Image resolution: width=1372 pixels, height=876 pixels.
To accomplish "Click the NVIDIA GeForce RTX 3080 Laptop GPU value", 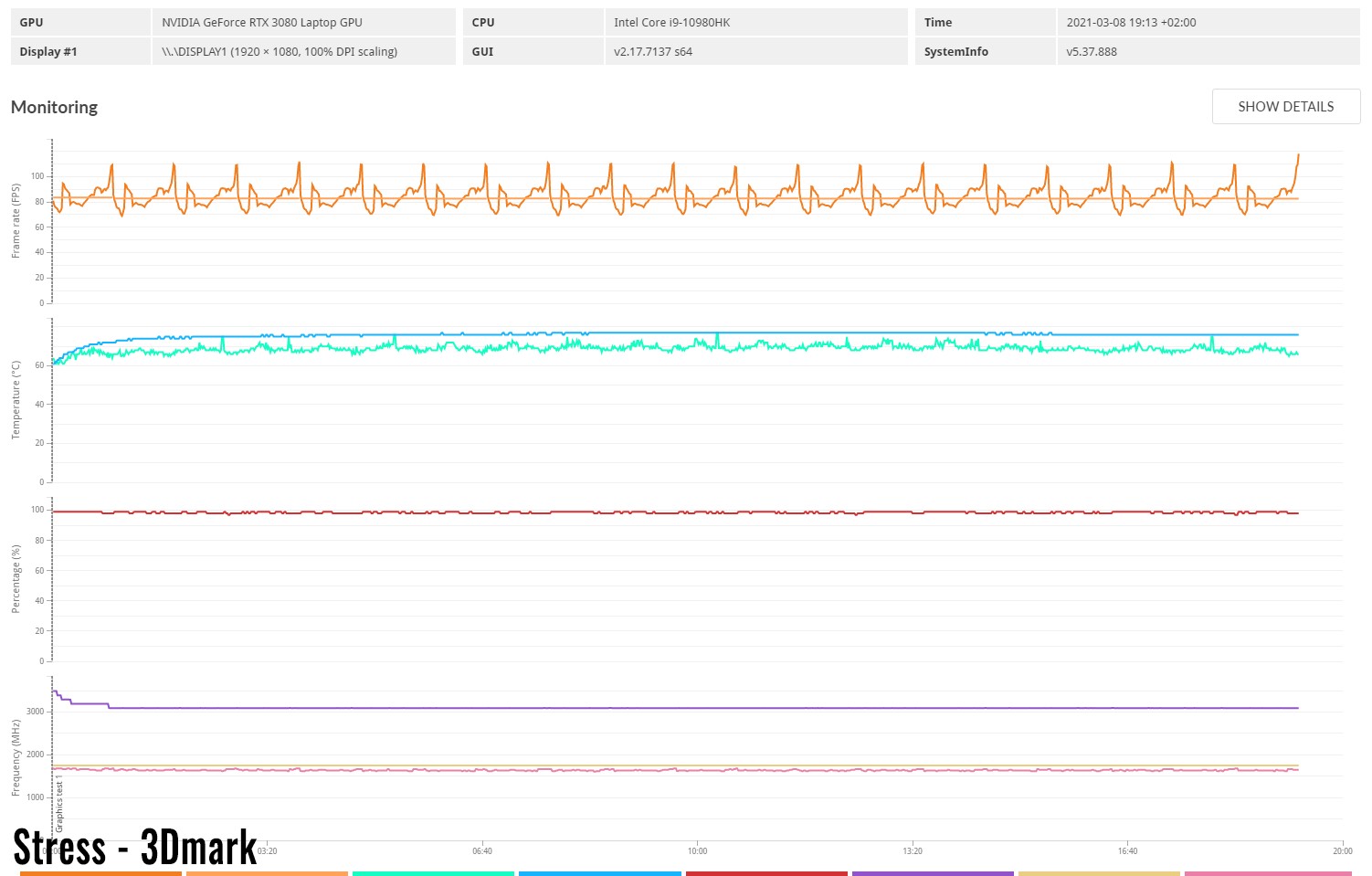I will coord(262,23).
